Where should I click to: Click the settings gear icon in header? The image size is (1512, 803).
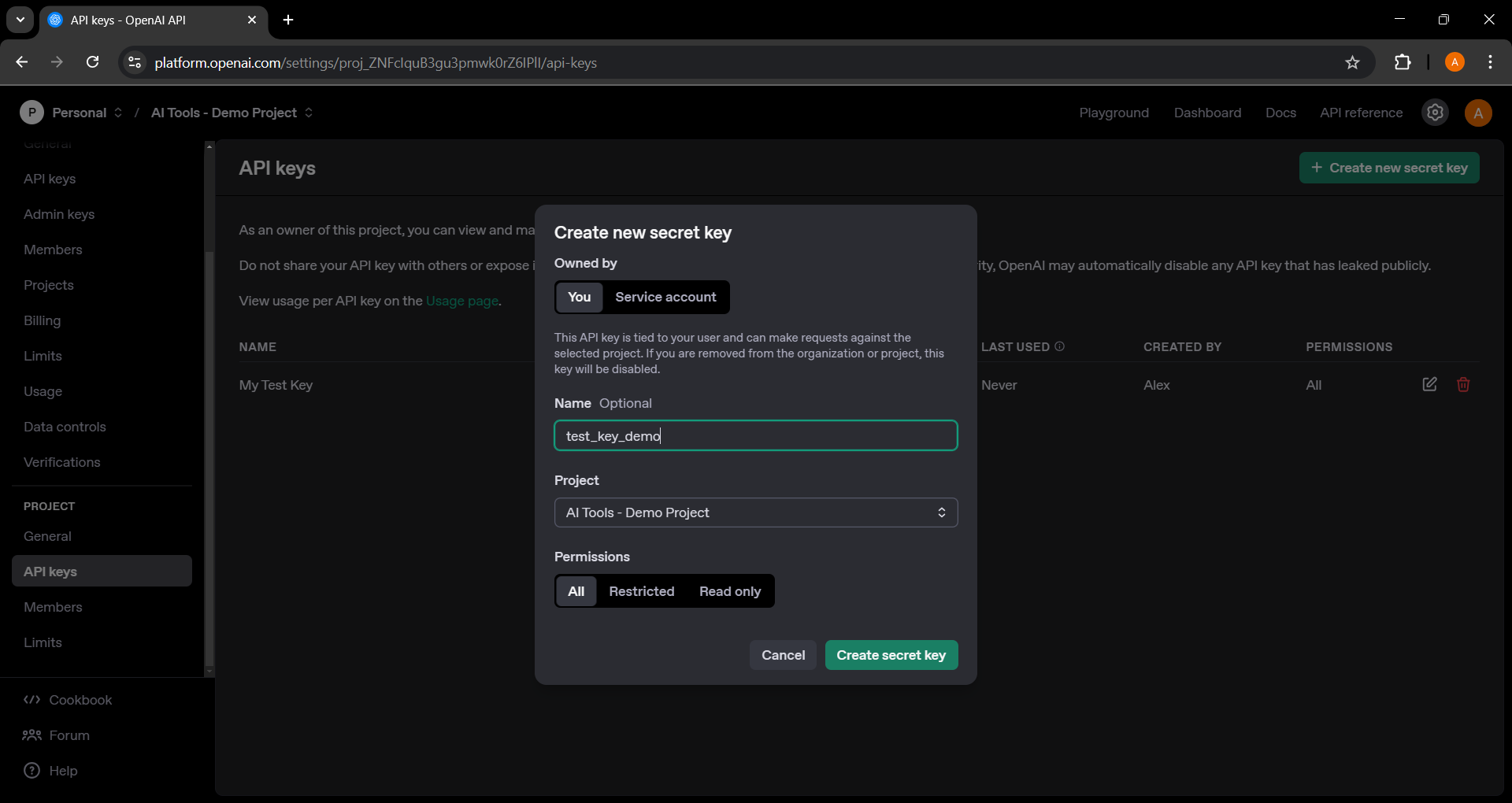pyautogui.click(x=1435, y=113)
